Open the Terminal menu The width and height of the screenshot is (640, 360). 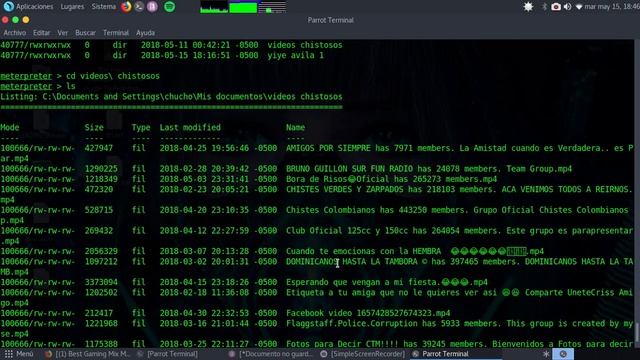116,33
